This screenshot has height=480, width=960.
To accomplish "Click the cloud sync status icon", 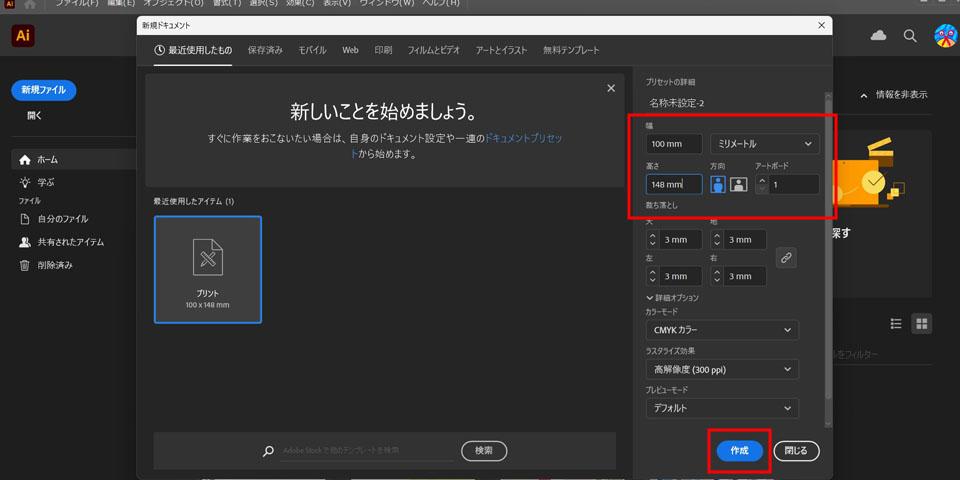I will point(878,36).
